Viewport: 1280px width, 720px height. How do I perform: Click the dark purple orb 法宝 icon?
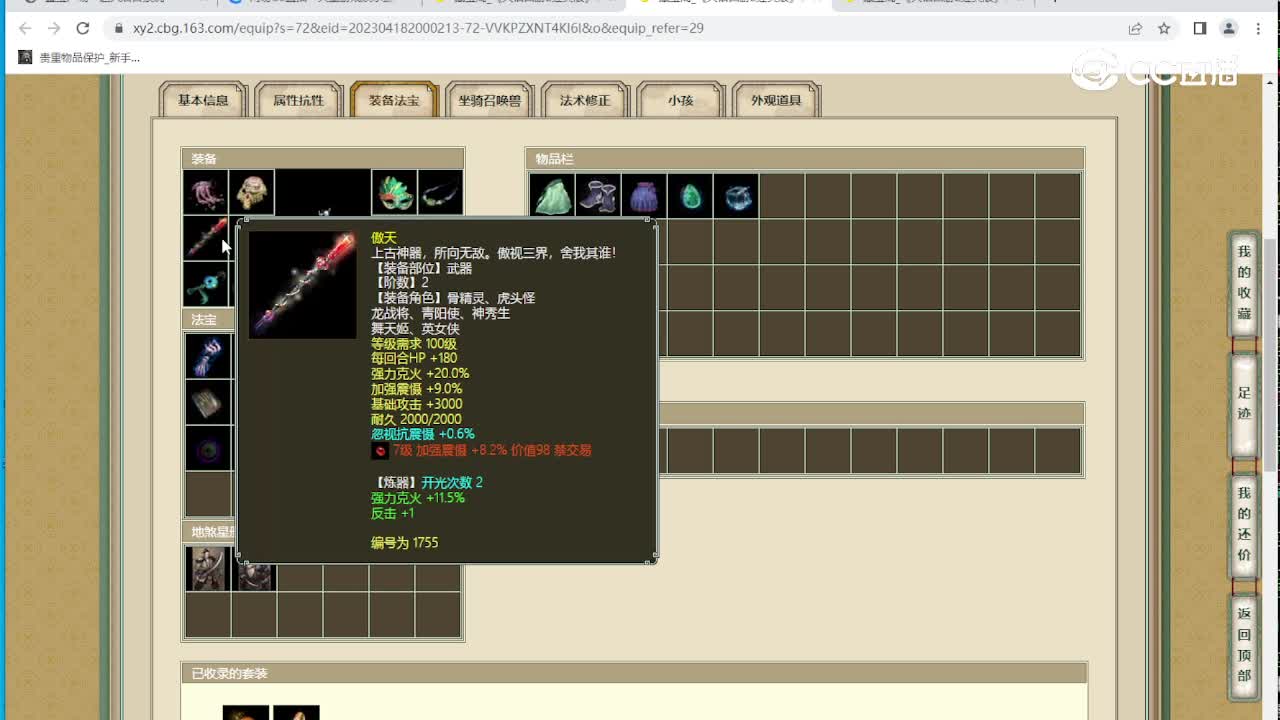coord(208,448)
